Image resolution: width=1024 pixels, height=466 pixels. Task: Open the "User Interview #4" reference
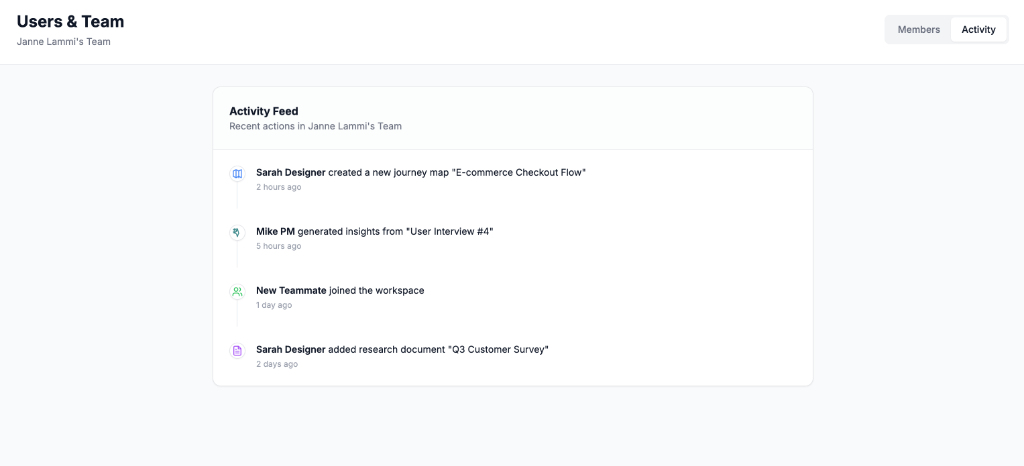click(449, 232)
